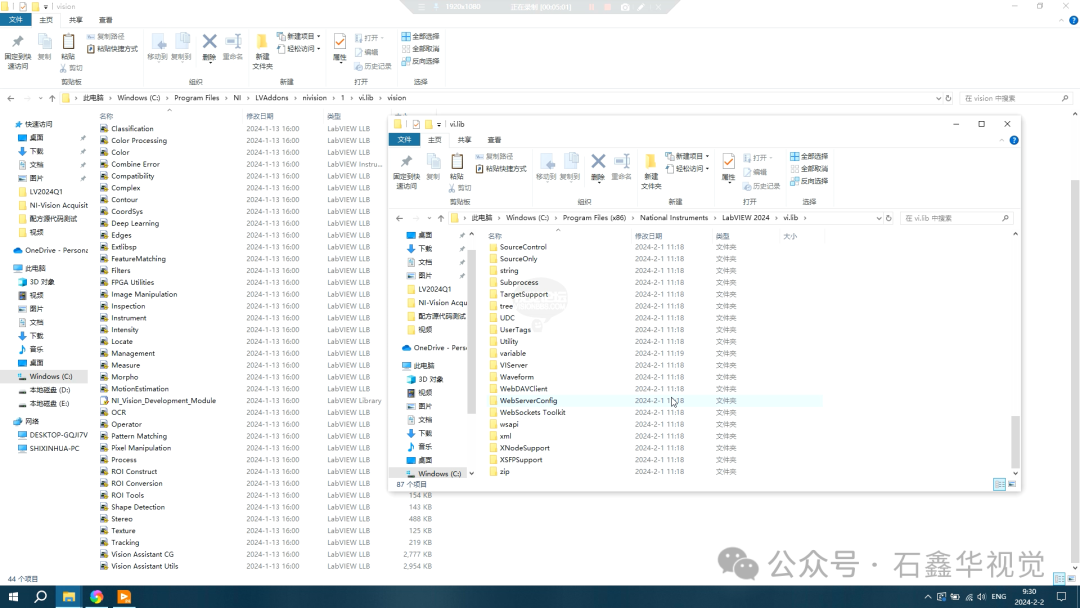Open 新建项目 dropdown in the vision window
Image resolution: width=1080 pixels, height=608 pixels.
[299, 36]
